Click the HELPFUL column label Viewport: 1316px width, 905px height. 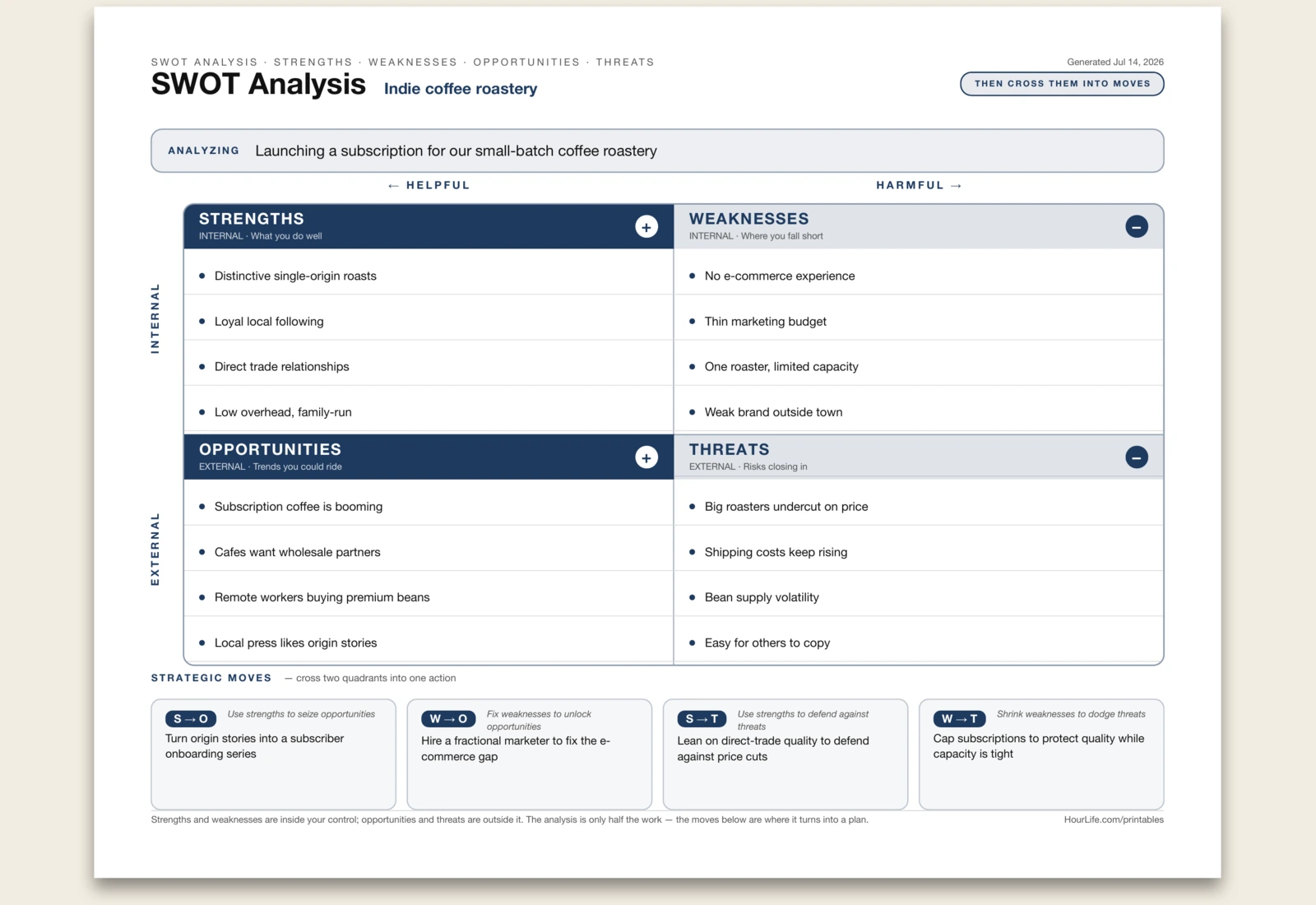(x=429, y=185)
